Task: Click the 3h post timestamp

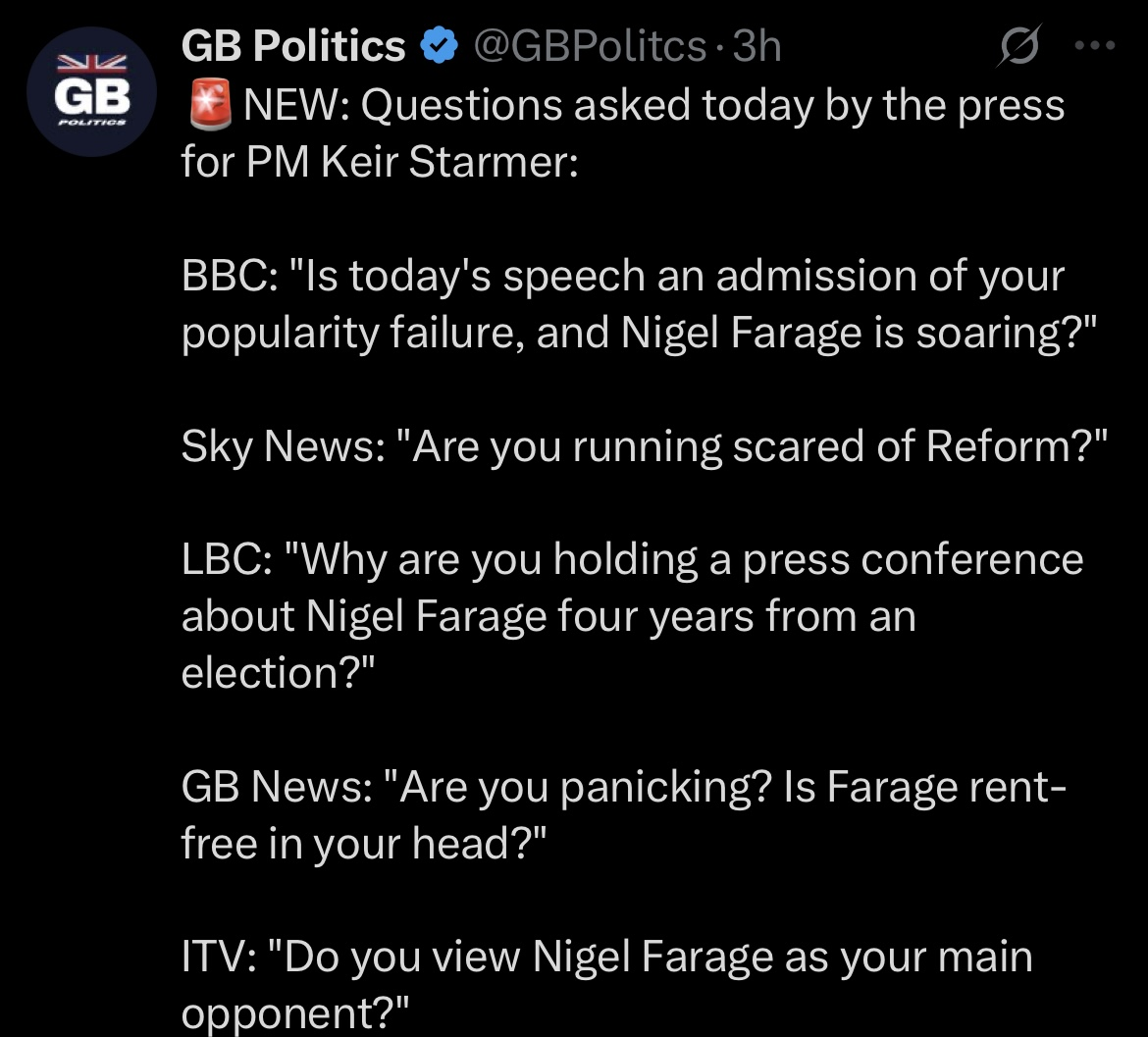Action: 757,45
